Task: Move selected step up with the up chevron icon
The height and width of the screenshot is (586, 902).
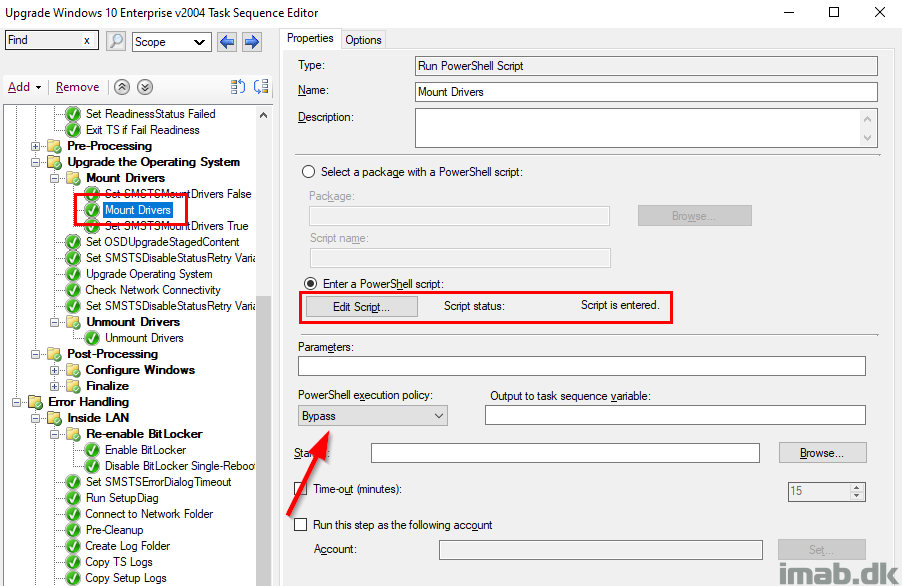Action: 121,87
